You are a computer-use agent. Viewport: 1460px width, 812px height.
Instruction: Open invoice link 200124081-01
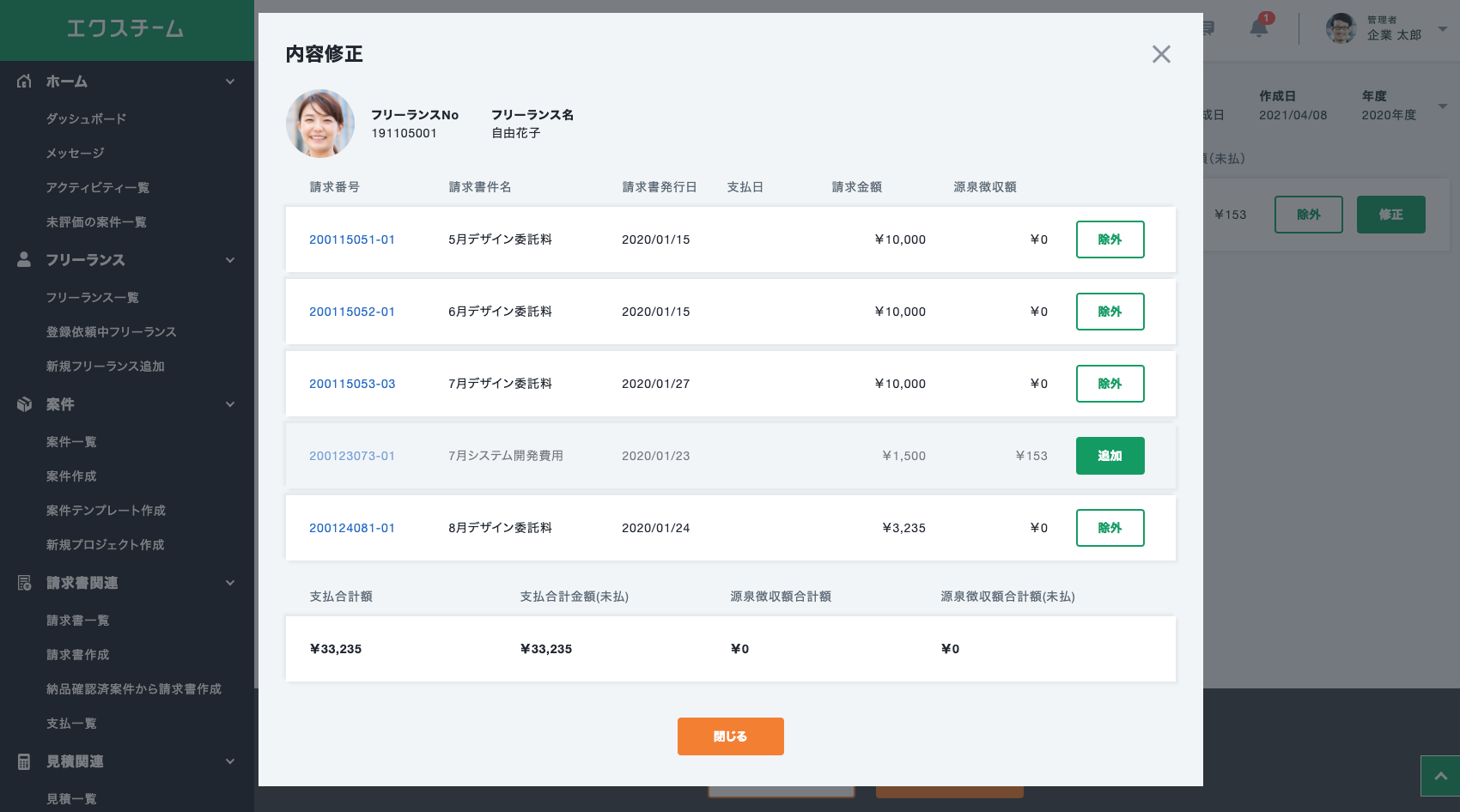coord(352,528)
